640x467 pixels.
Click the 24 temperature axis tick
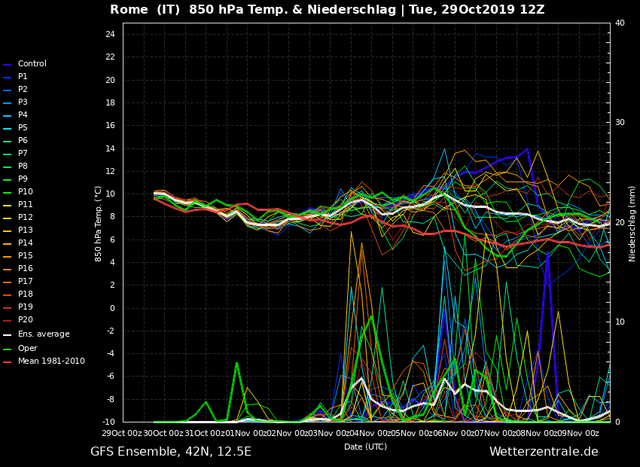coord(110,34)
